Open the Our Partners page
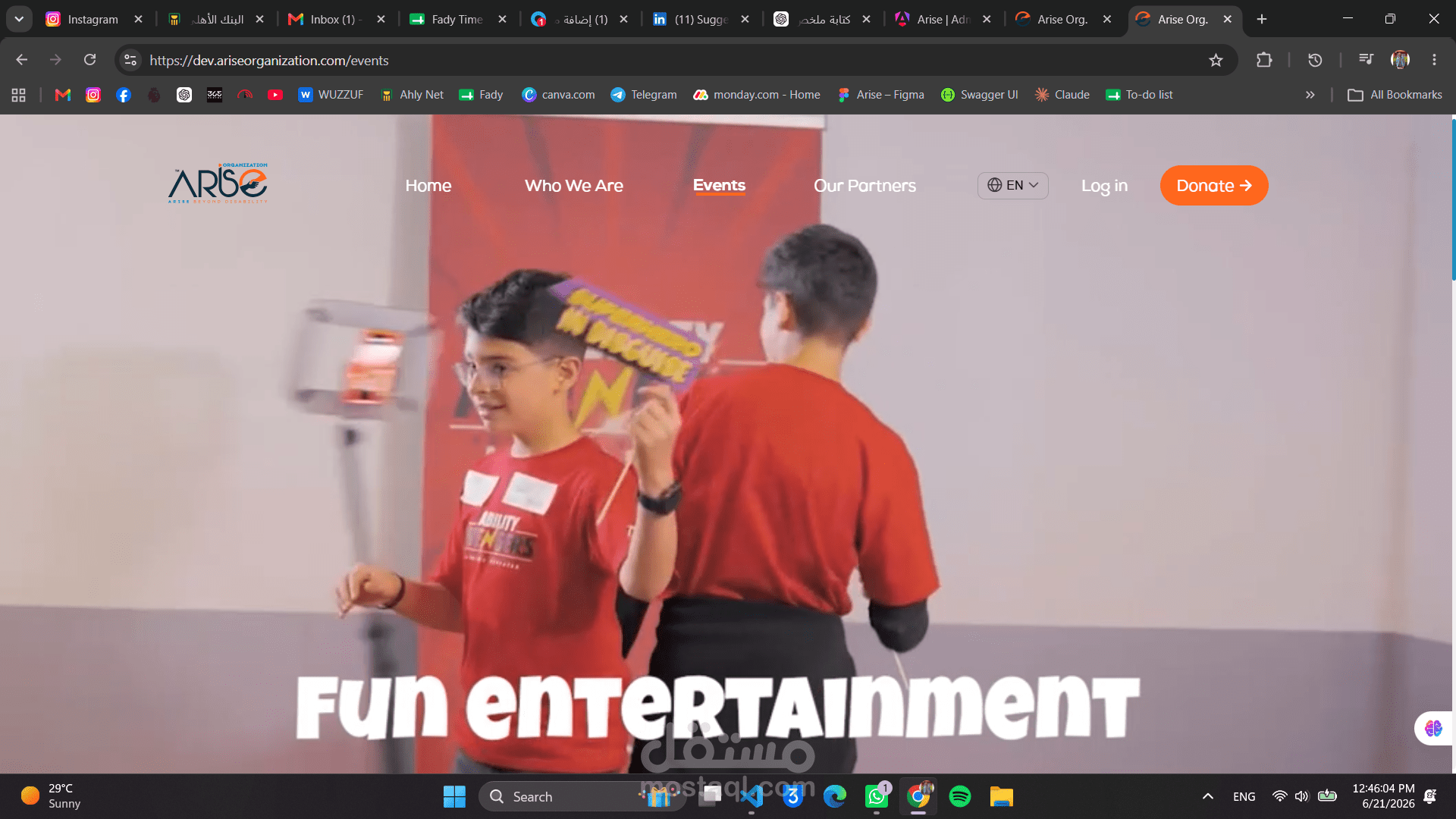The image size is (1456, 819). coord(864,186)
